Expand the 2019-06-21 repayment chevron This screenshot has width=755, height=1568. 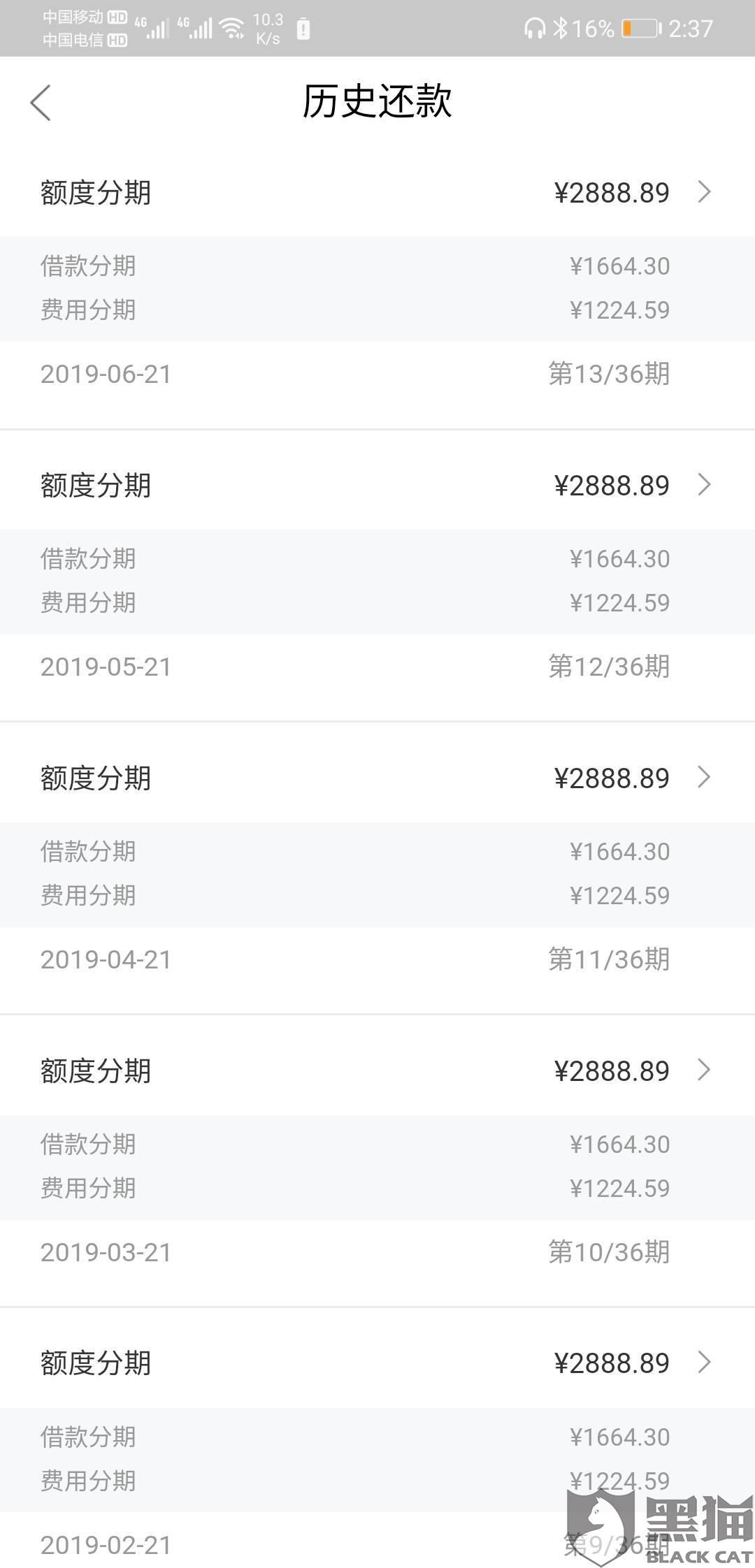pyautogui.click(x=705, y=192)
